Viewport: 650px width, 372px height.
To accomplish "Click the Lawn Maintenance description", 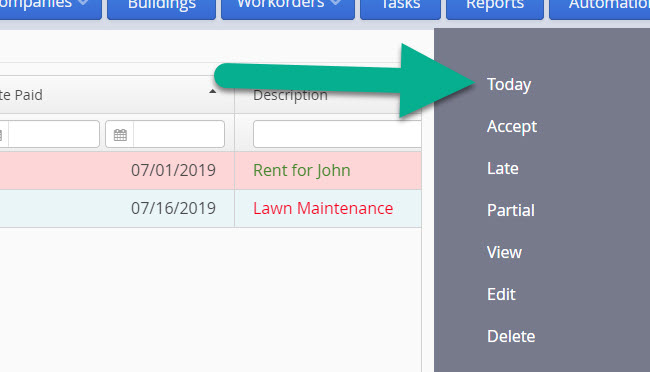I will point(323,208).
